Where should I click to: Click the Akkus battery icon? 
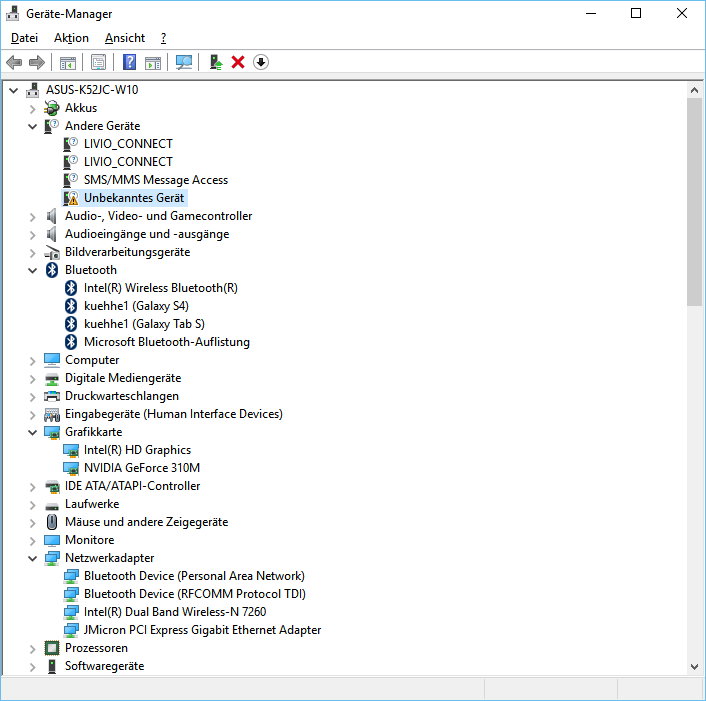52,108
